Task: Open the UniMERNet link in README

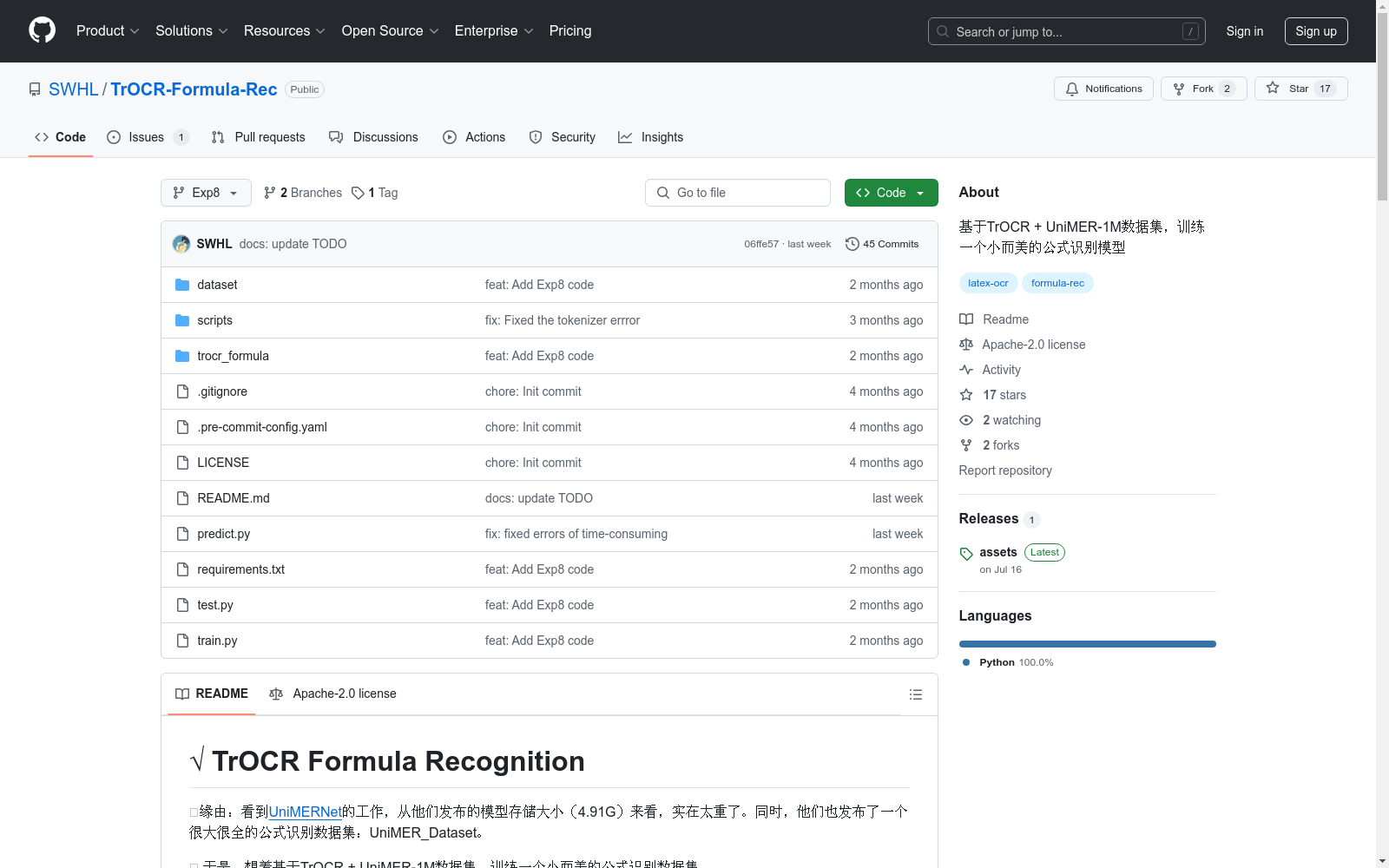Action: tap(306, 812)
